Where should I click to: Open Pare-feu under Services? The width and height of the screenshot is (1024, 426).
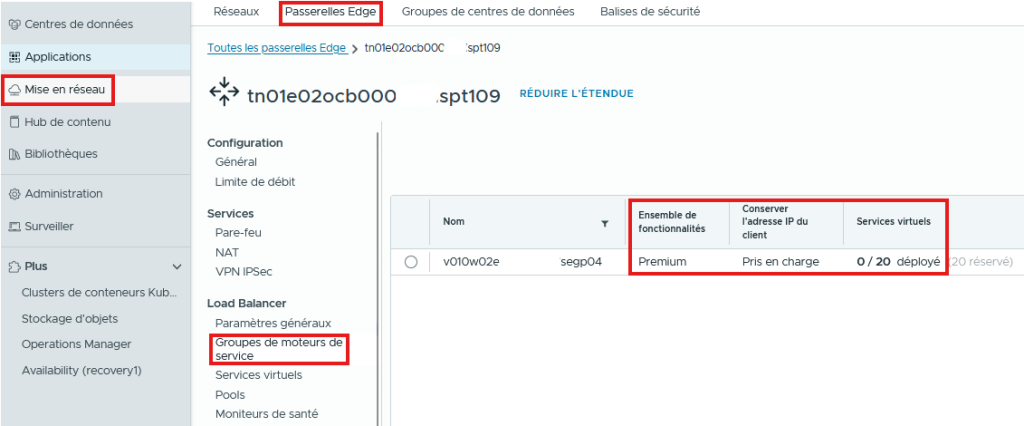coord(237,233)
